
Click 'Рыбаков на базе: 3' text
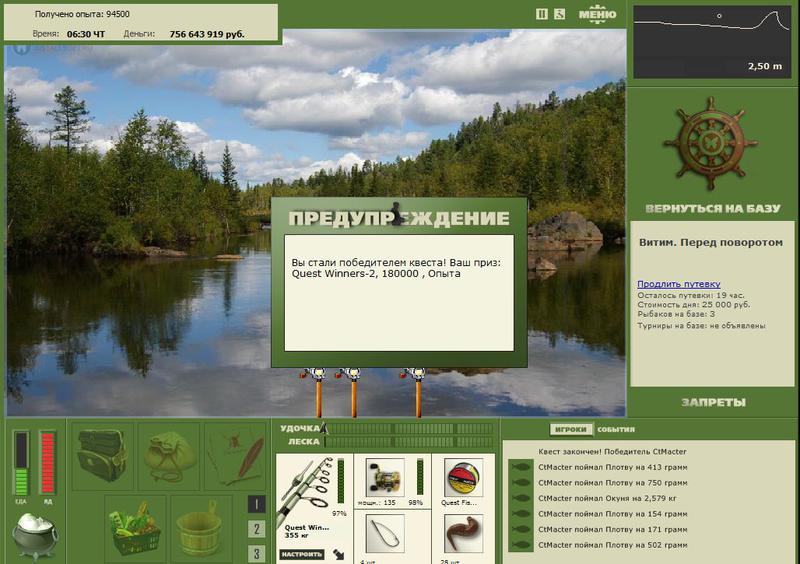click(676, 314)
